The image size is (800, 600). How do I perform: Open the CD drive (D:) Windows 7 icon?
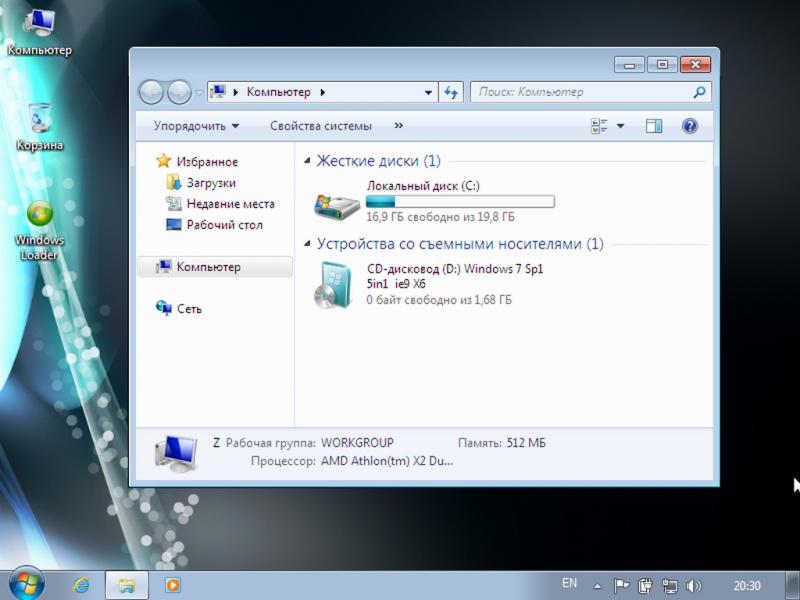tap(335, 284)
